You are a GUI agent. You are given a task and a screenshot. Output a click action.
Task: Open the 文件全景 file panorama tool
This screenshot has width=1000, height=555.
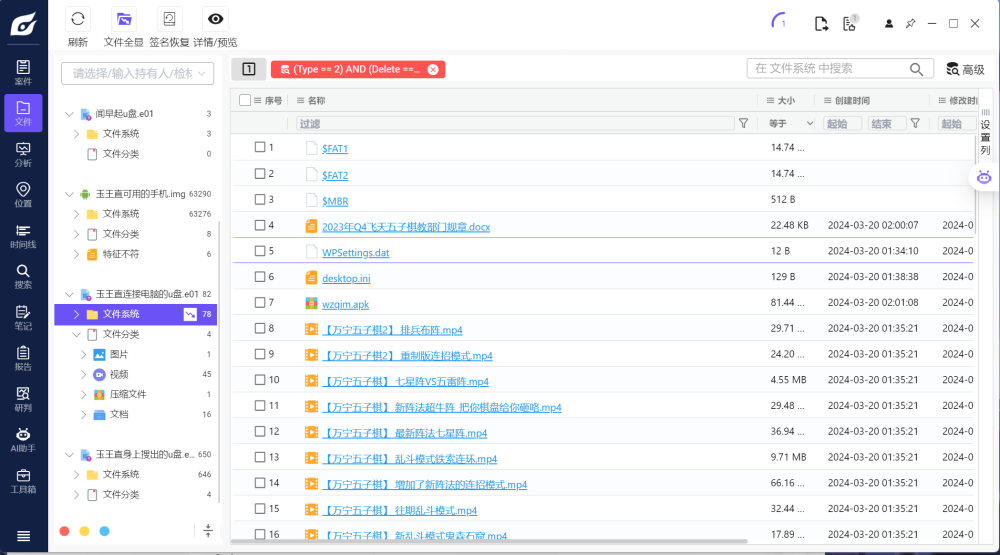pyautogui.click(x=124, y=20)
